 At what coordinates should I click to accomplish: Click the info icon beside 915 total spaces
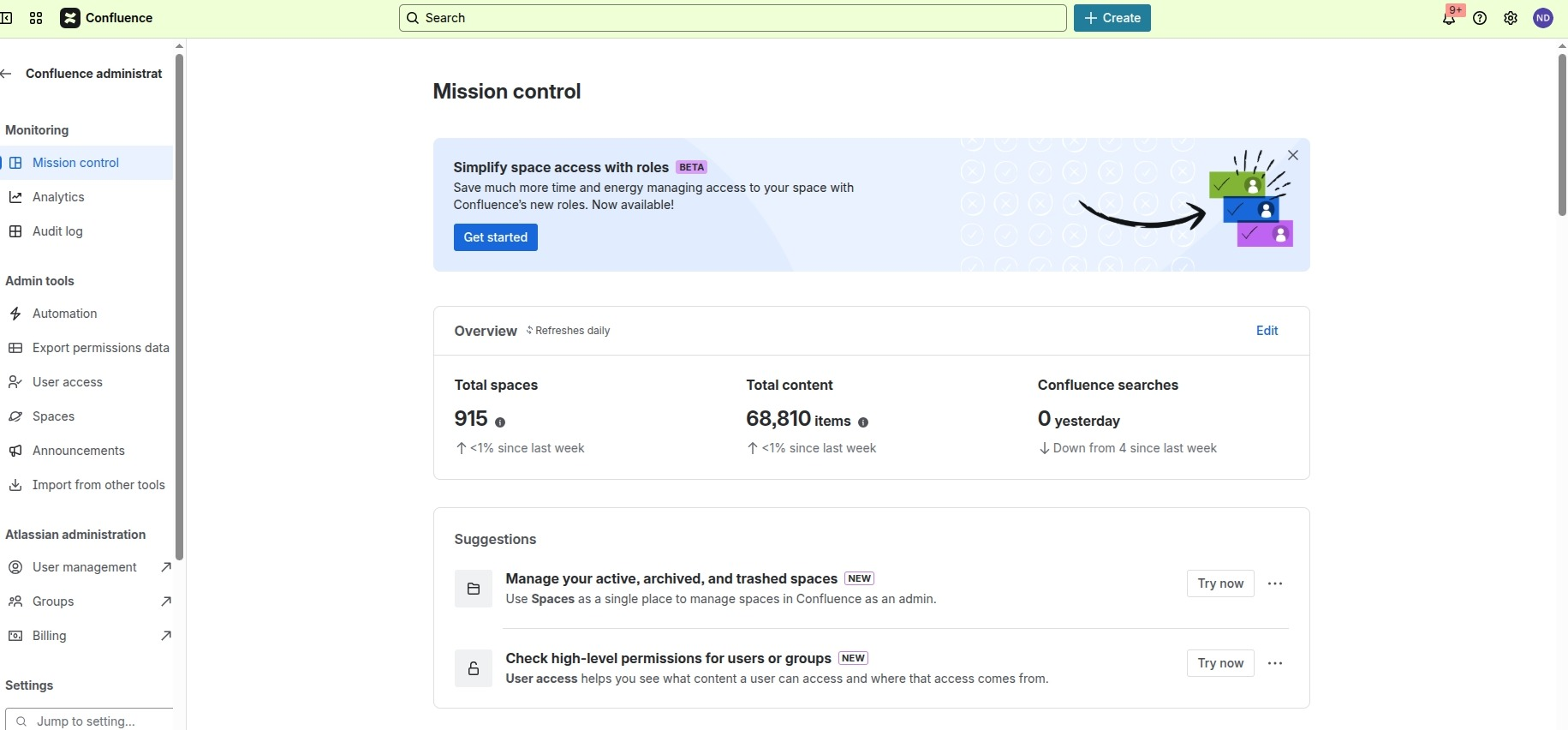pyautogui.click(x=500, y=422)
